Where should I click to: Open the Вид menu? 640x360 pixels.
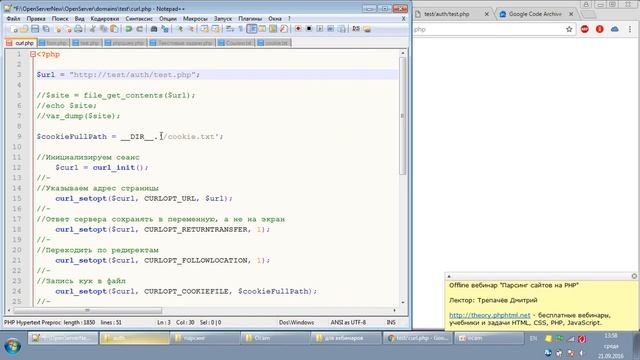point(80,19)
